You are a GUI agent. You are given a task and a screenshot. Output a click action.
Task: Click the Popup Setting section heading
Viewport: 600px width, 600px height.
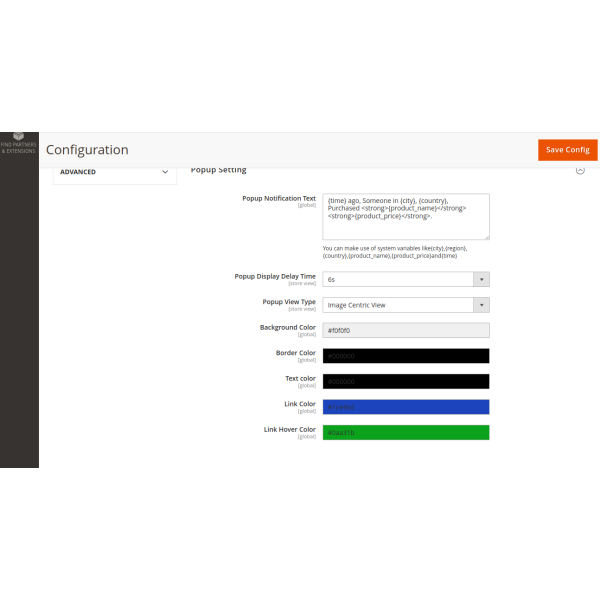tap(218, 171)
